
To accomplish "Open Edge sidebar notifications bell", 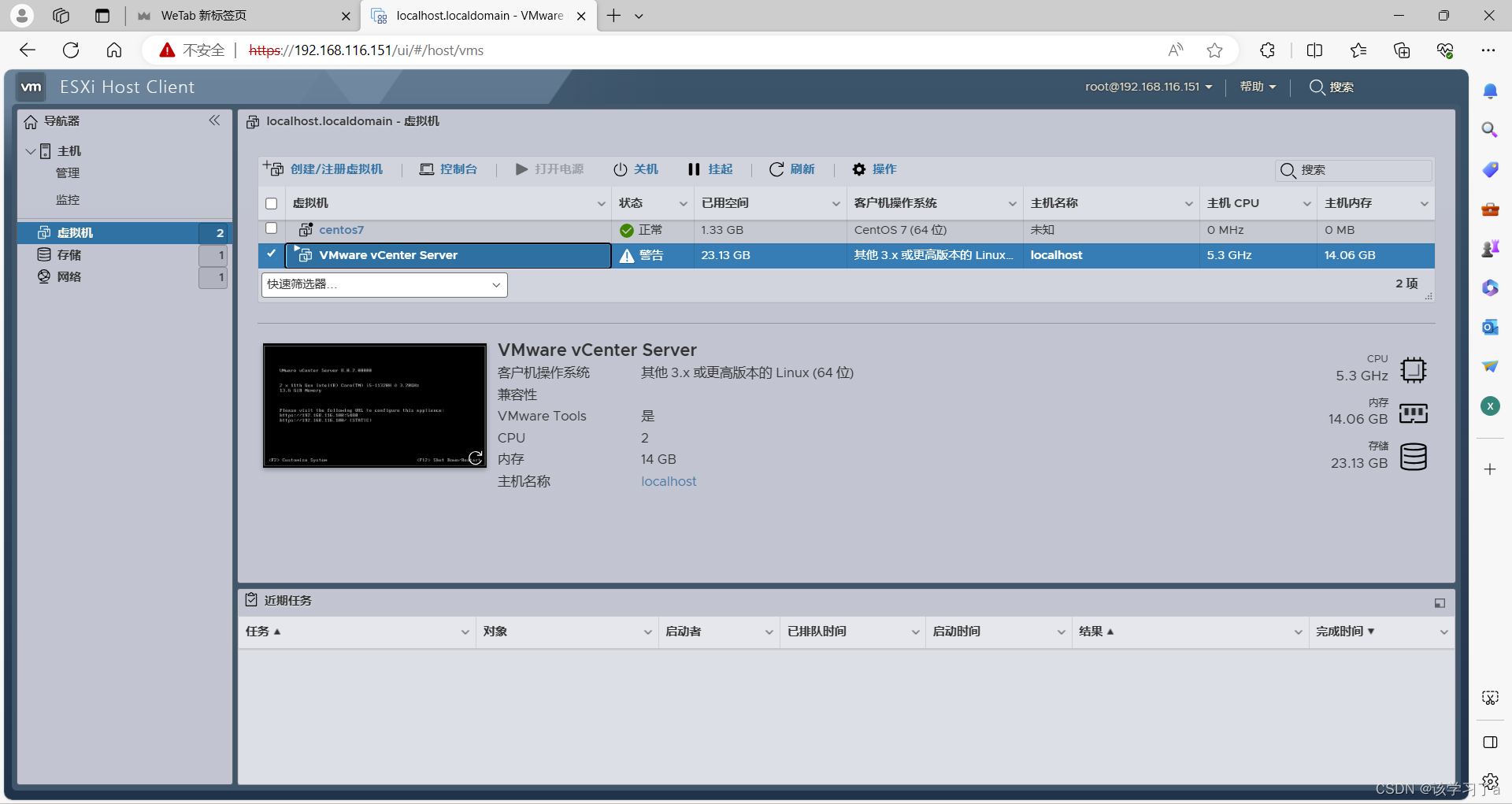I will pos(1490,91).
